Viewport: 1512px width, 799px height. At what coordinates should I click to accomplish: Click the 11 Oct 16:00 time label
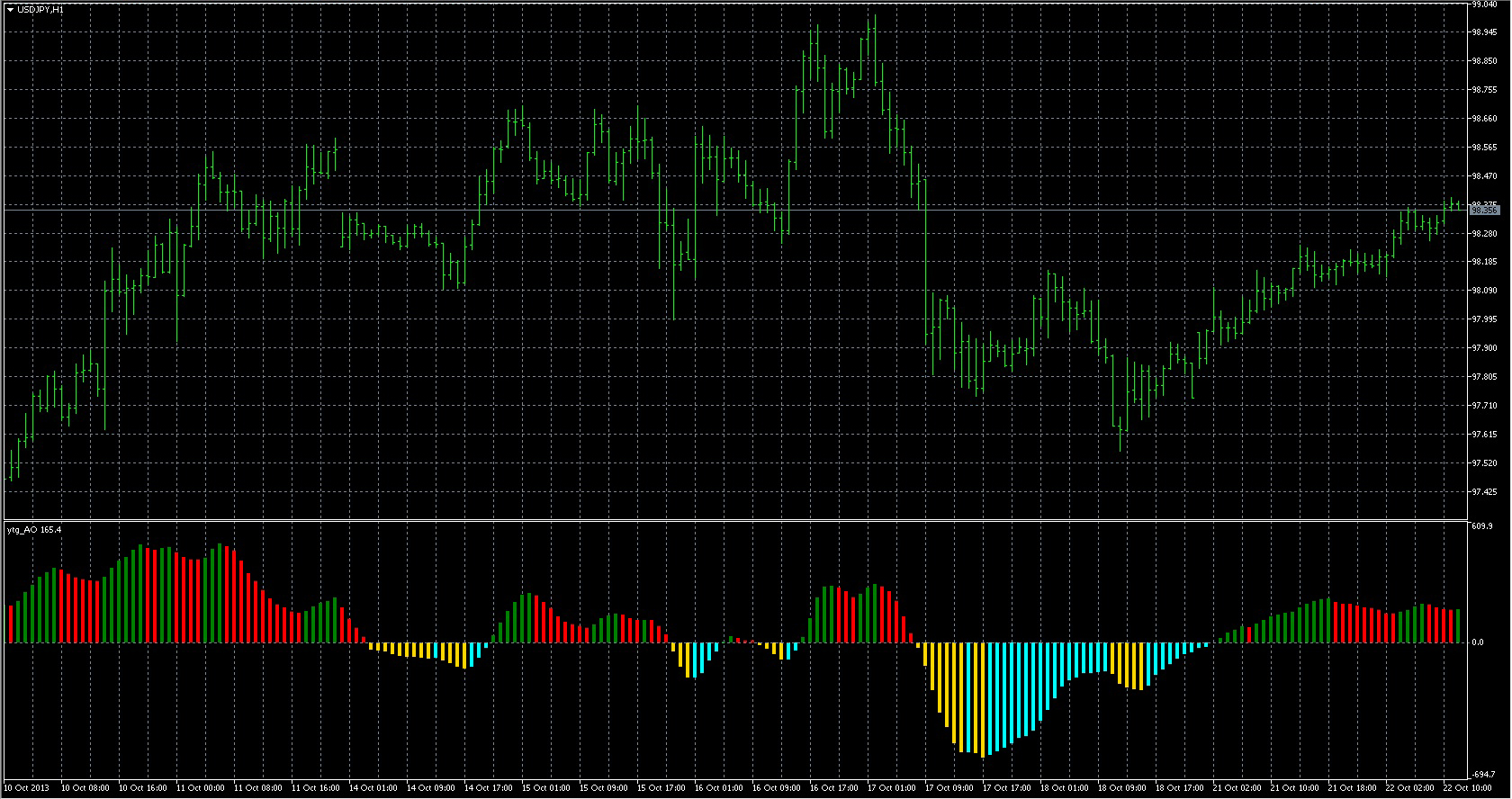[x=315, y=788]
